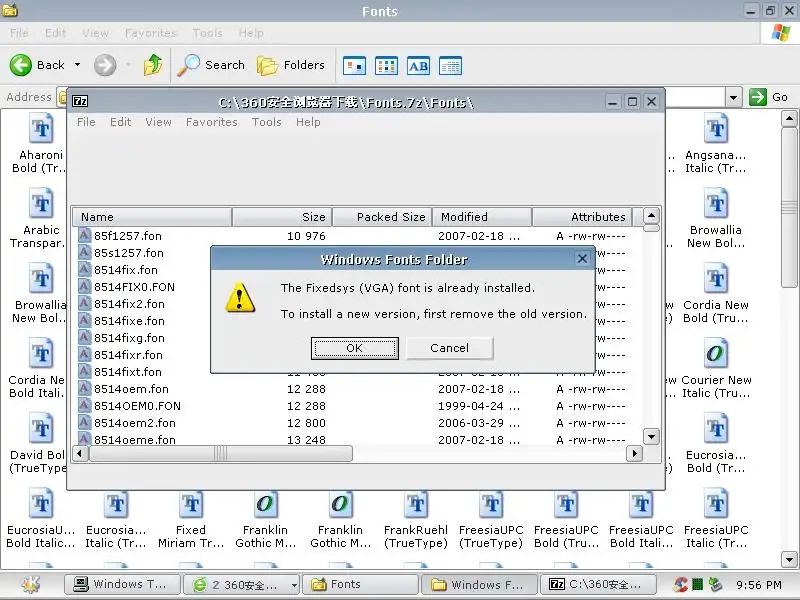Screen dimensions: 800x600
Task: Open Search in Fonts window
Action: (211, 65)
